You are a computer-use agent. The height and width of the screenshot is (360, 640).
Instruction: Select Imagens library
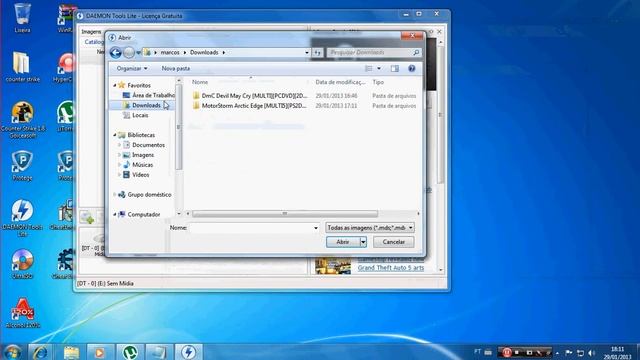pyautogui.click(x=138, y=155)
